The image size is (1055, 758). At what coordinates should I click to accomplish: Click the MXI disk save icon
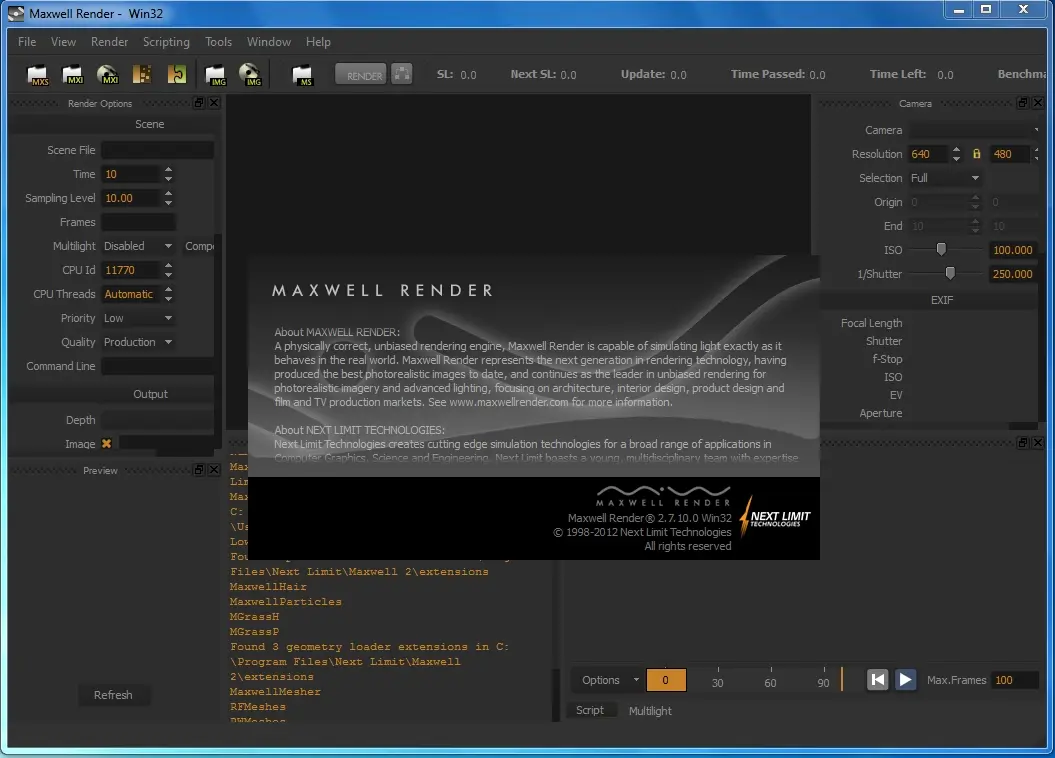tap(107, 75)
